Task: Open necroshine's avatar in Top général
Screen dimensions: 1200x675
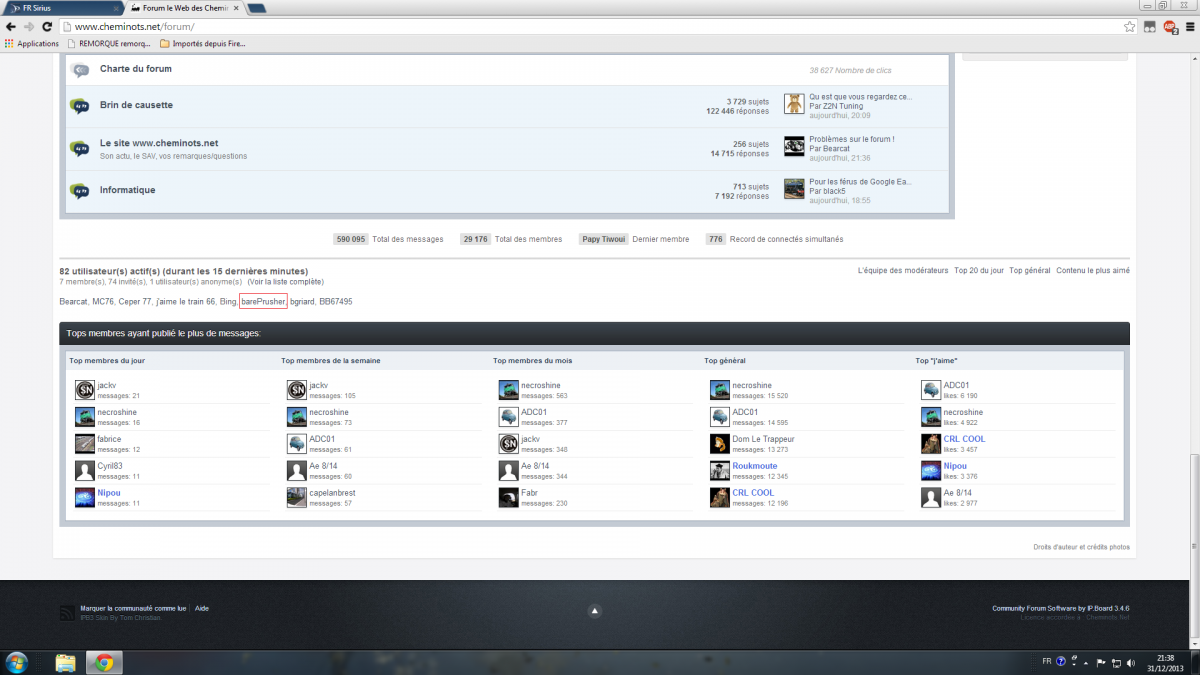Action: coord(719,389)
